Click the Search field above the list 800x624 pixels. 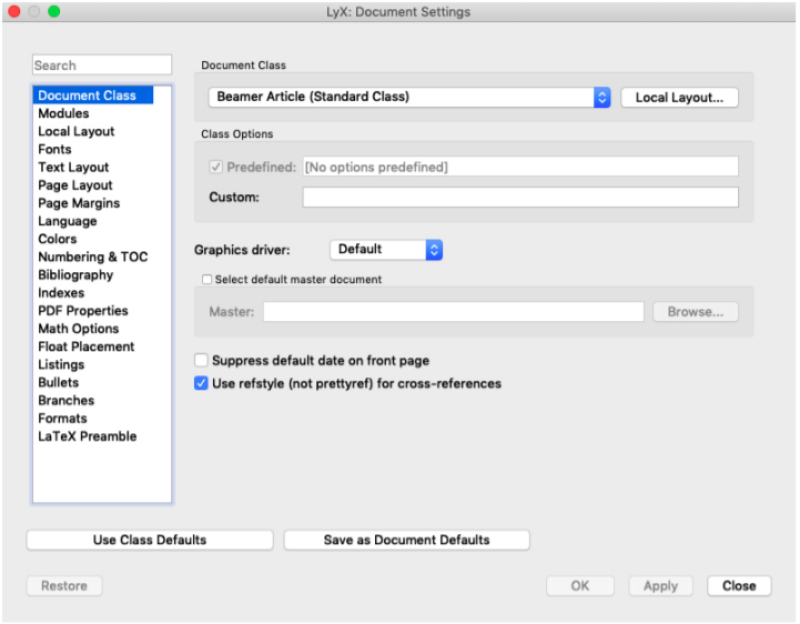(102, 65)
